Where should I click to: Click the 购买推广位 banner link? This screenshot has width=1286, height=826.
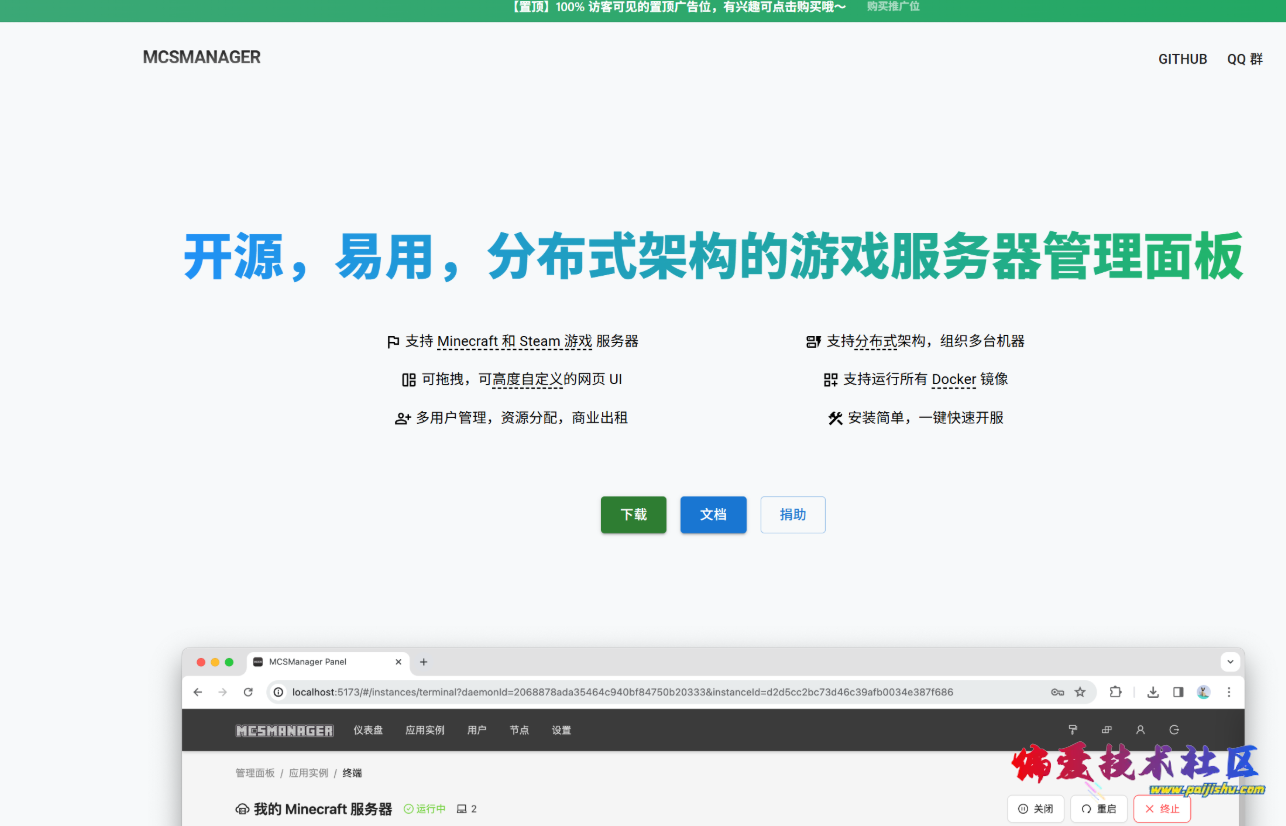point(893,6)
